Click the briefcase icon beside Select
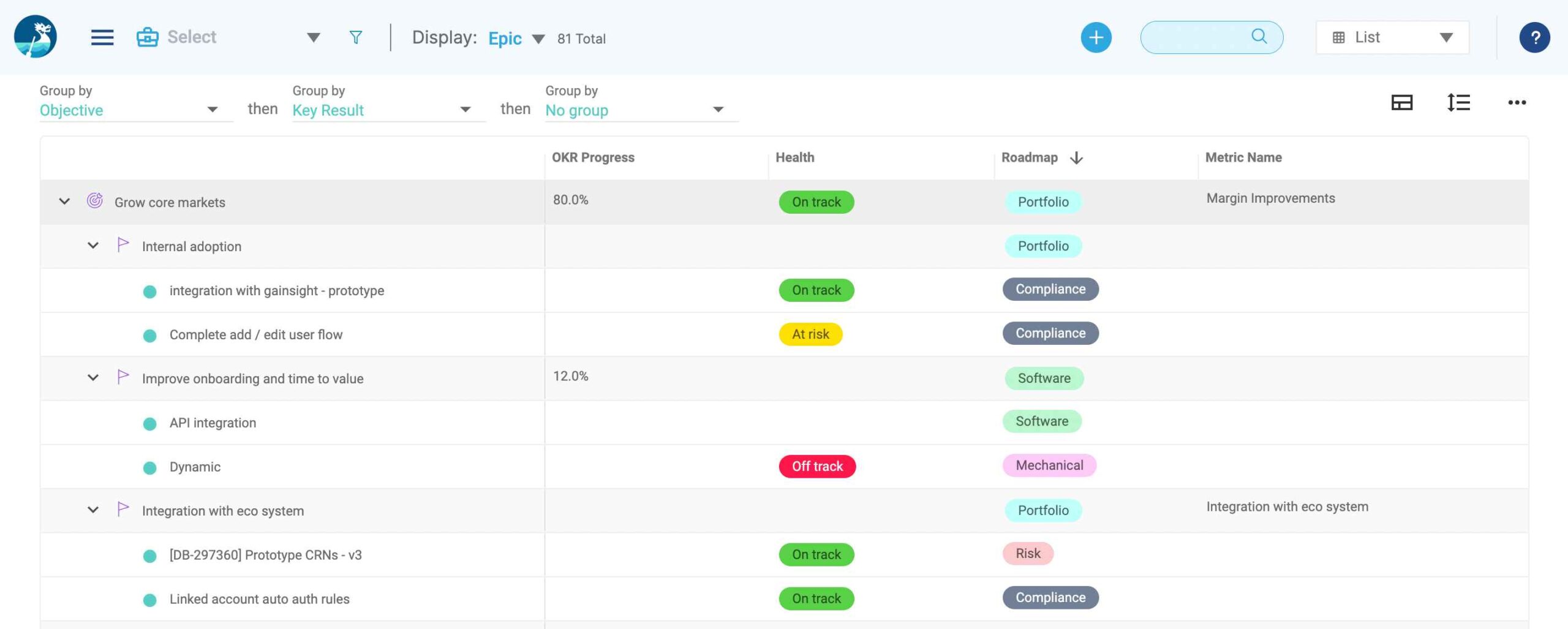This screenshot has width=1568, height=629. [x=147, y=37]
